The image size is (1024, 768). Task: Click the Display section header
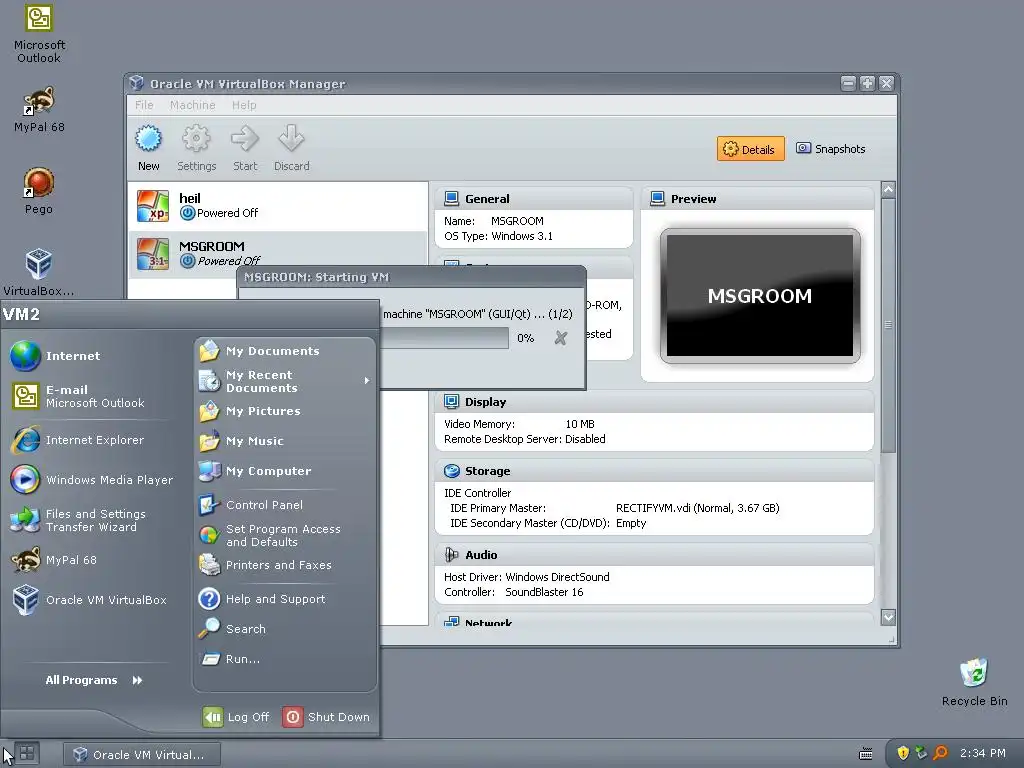pyautogui.click(x=654, y=402)
